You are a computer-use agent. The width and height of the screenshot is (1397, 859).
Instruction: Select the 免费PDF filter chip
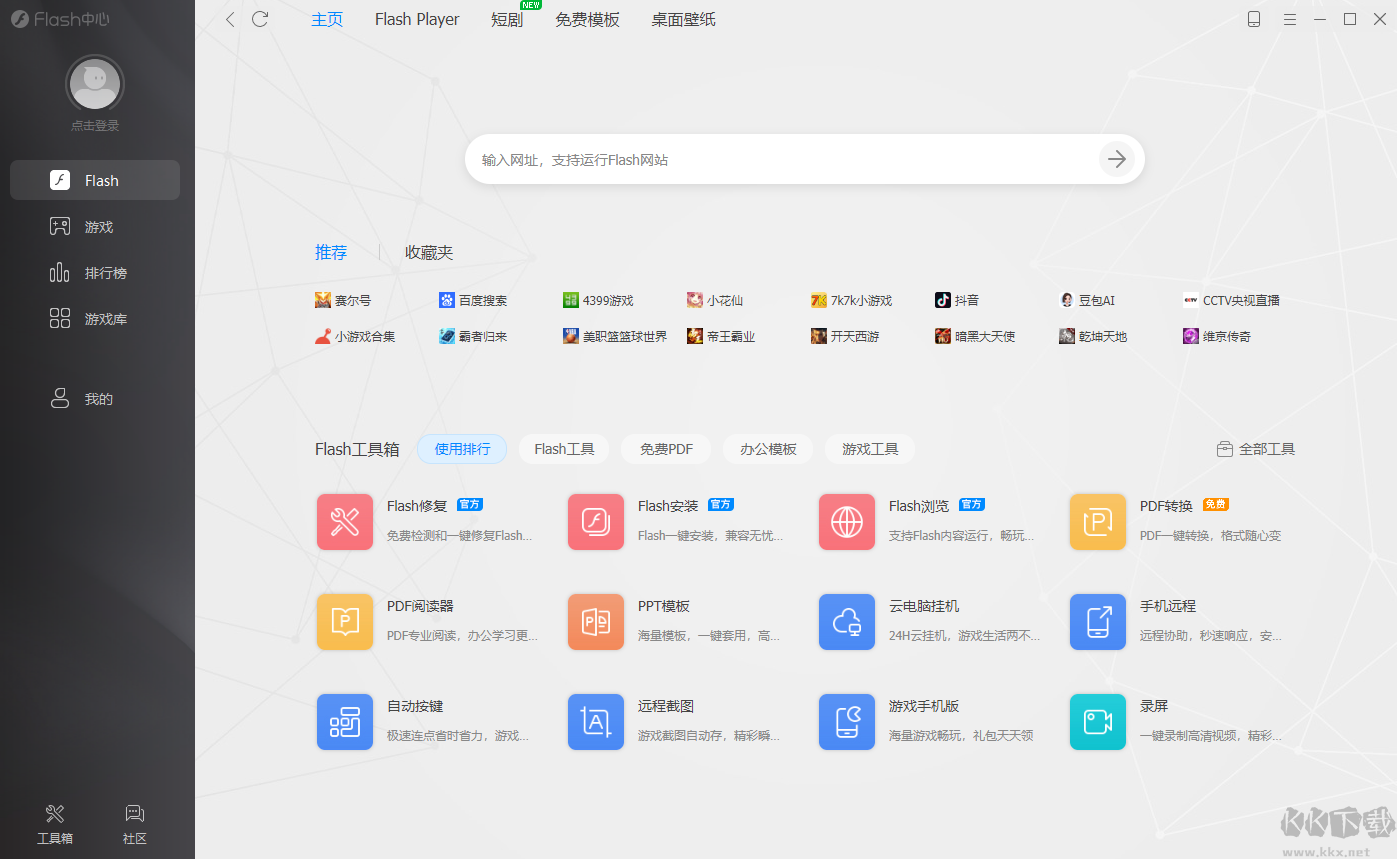click(666, 449)
